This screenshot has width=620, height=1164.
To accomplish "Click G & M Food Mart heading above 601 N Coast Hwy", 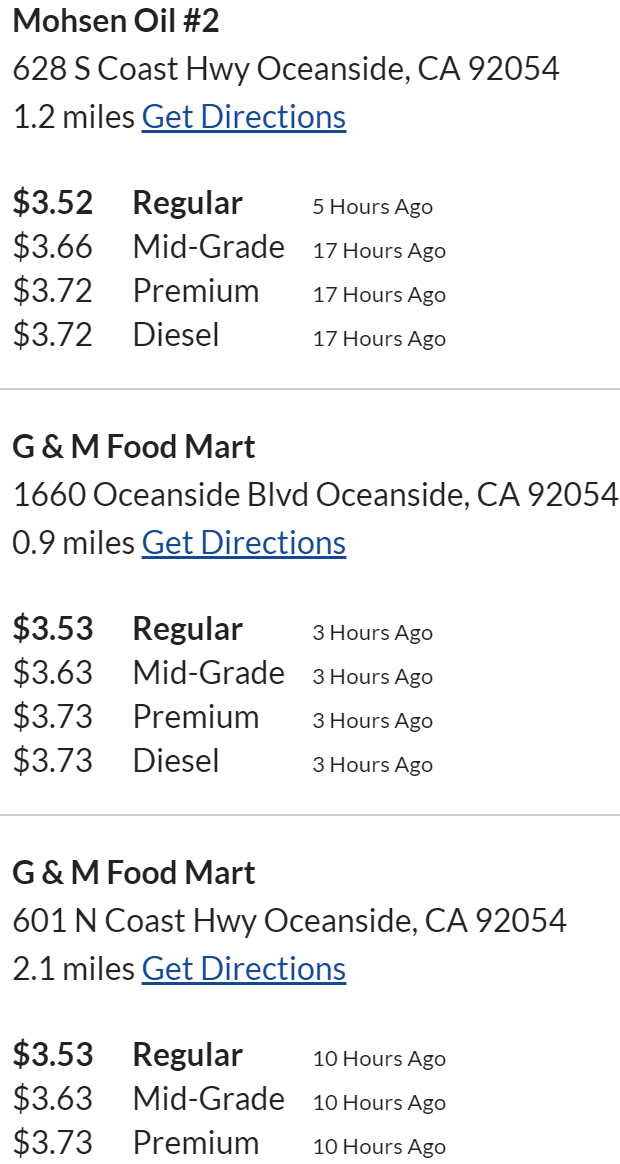I will click(x=134, y=872).
